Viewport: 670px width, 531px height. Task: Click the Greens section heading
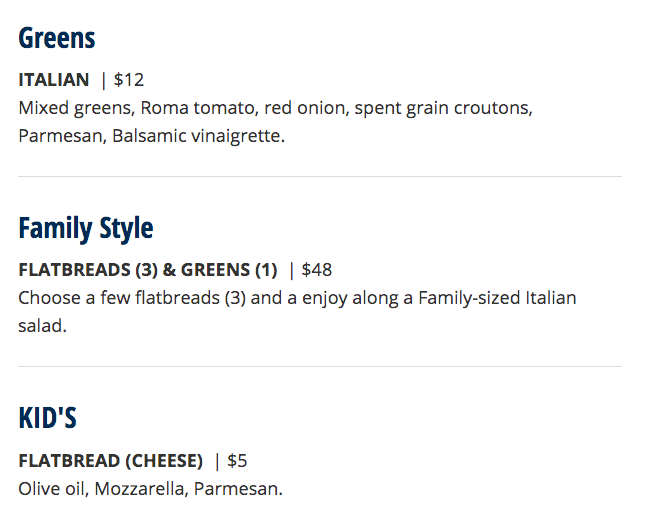click(57, 39)
